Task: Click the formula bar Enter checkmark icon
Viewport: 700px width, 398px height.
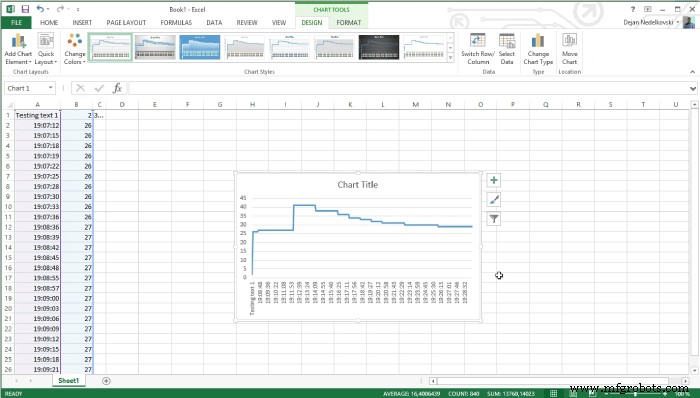Action: [x=99, y=88]
